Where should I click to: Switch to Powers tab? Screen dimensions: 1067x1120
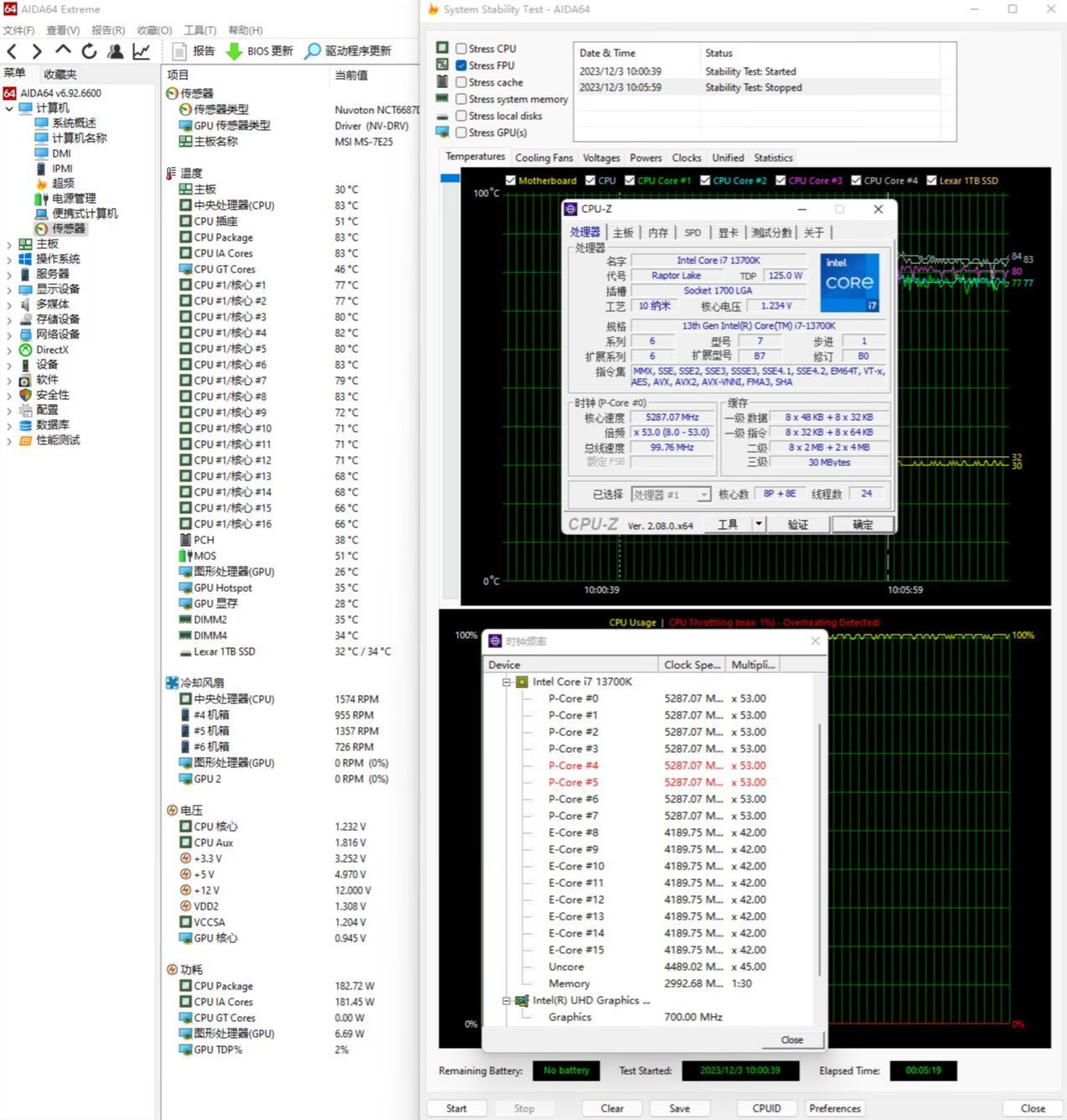pyautogui.click(x=645, y=158)
